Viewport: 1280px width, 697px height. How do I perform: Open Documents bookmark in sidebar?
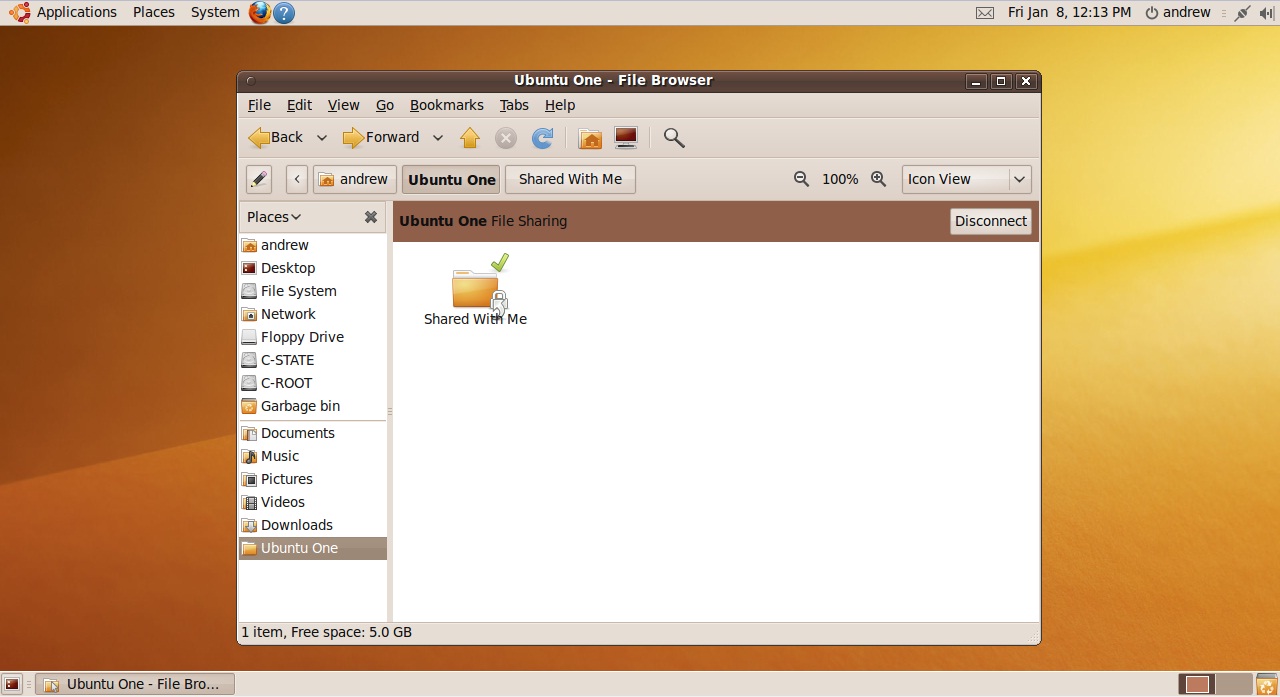point(312,433)
